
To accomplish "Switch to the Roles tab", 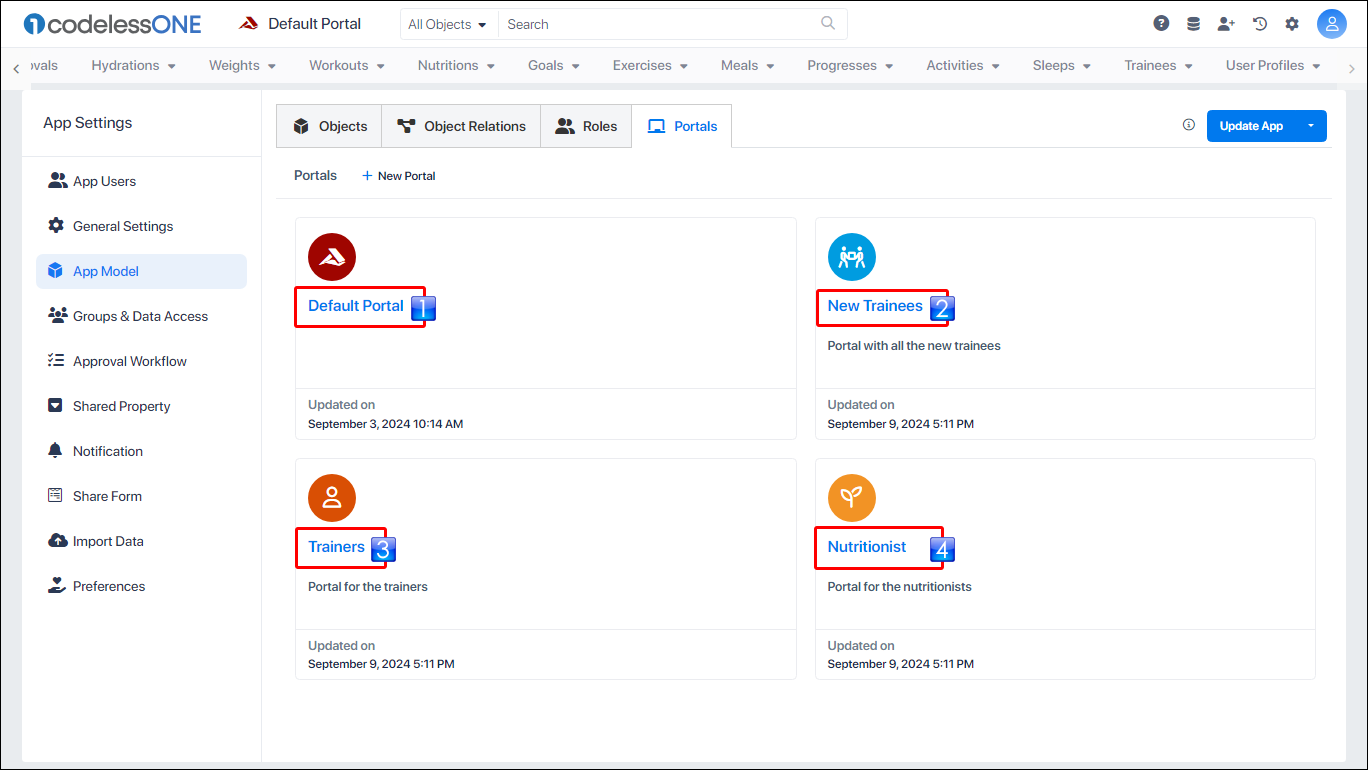I will pos(586,125).
